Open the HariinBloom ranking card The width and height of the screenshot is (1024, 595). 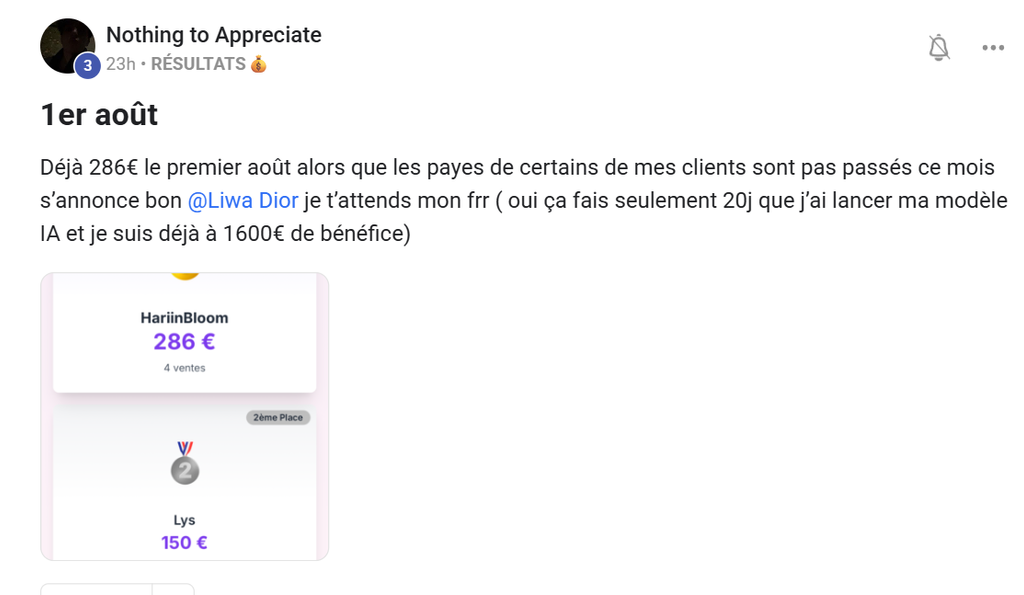(x=185, y=332)
